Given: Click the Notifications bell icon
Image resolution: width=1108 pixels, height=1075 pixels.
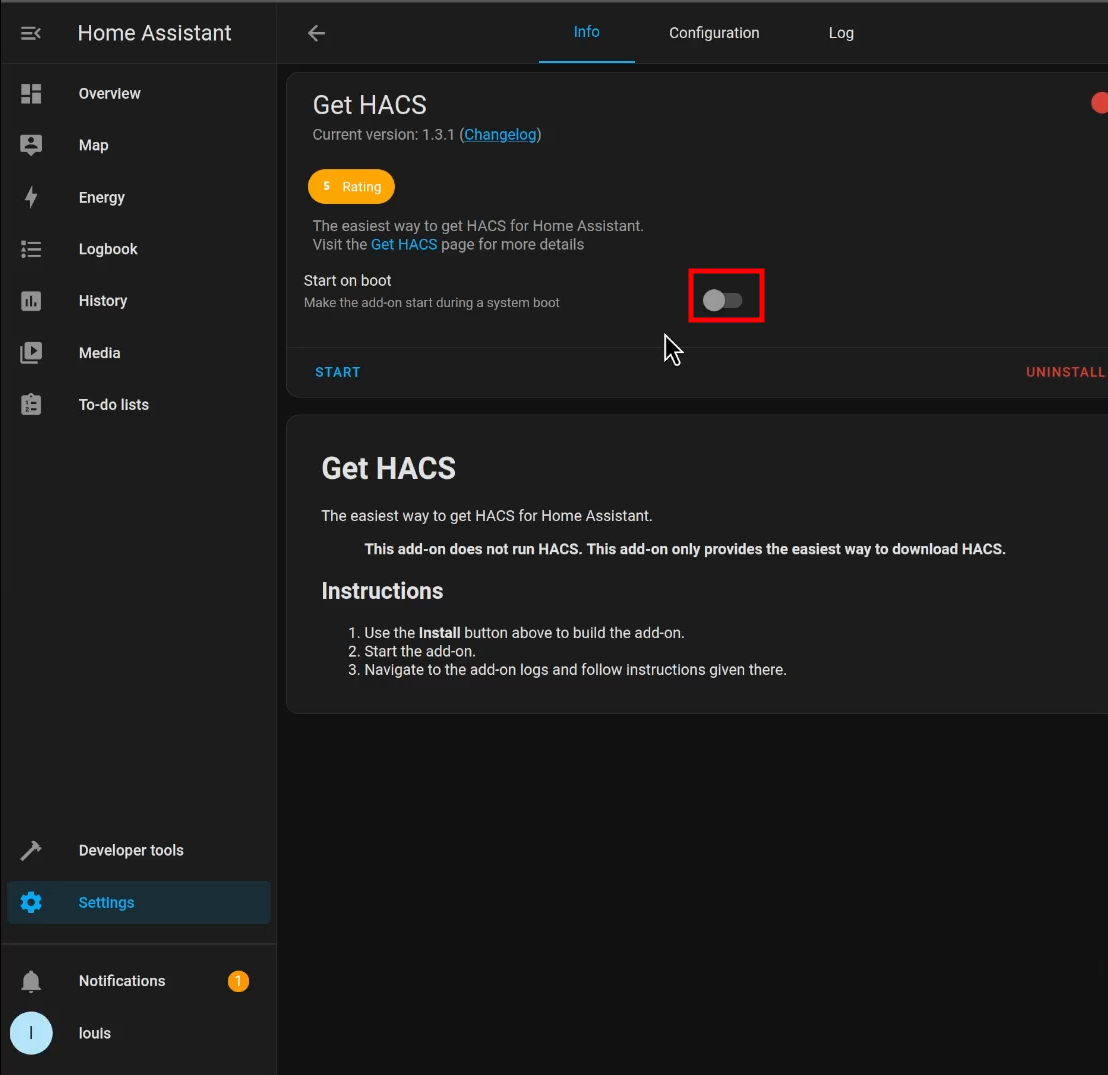Looking at the screenshot, I should tap(31, 981).
